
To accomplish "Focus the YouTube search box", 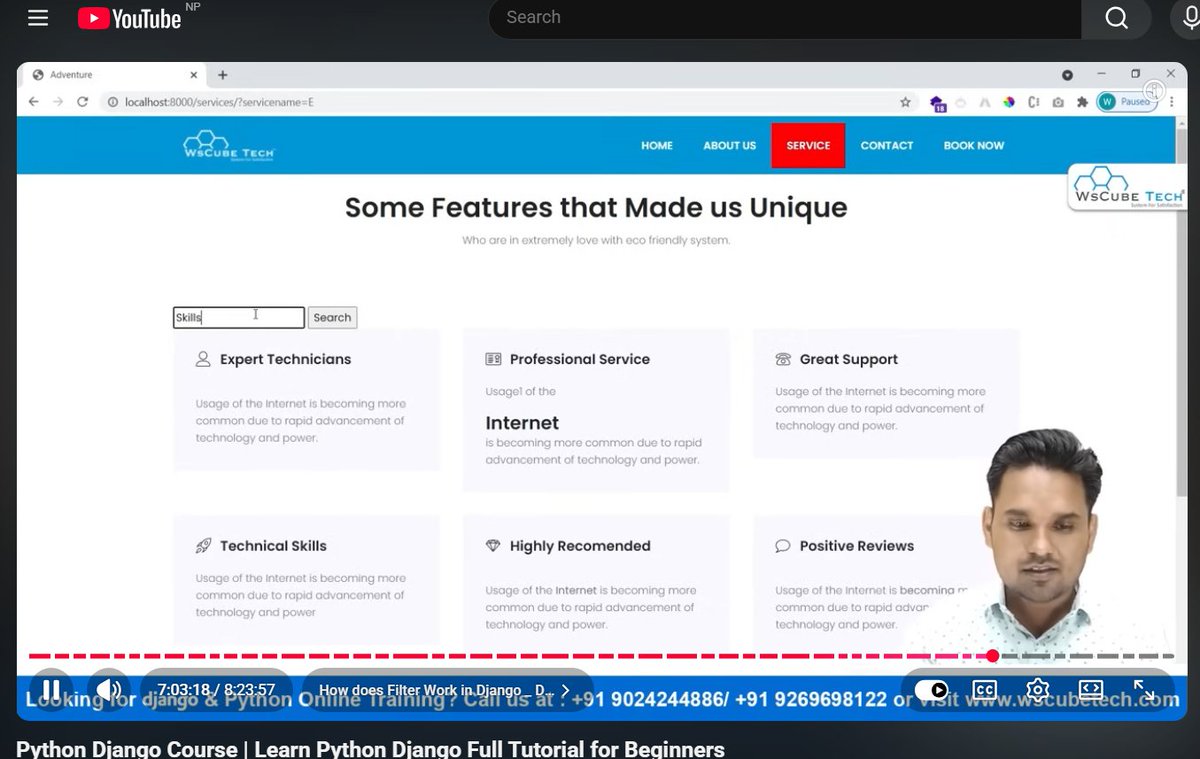I will click(785, 18).
